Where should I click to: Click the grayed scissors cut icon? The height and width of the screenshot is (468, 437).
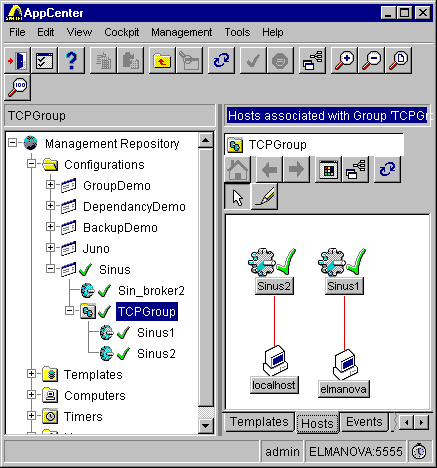click(x=189, y=60)
